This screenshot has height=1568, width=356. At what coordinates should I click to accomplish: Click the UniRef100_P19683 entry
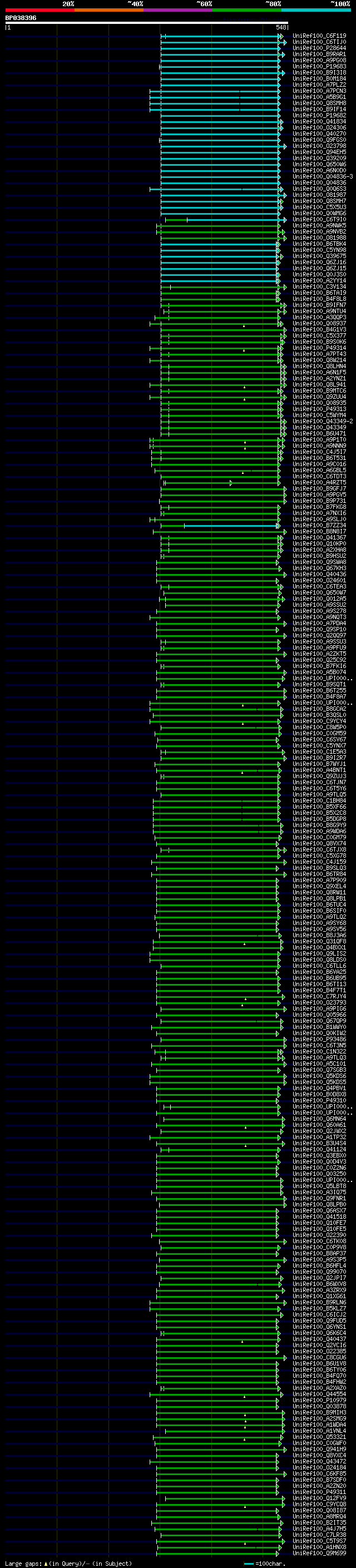[319, 66]
